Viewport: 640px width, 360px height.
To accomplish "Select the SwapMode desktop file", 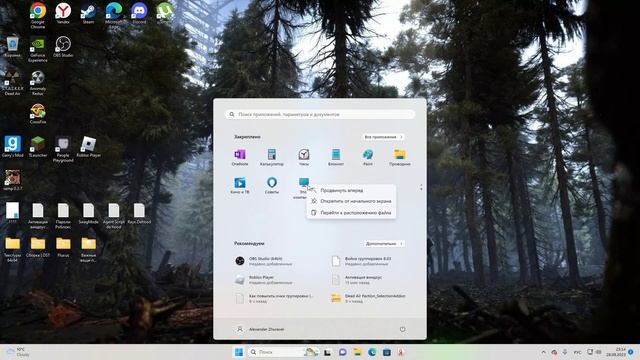I will (x=88, y=213).
